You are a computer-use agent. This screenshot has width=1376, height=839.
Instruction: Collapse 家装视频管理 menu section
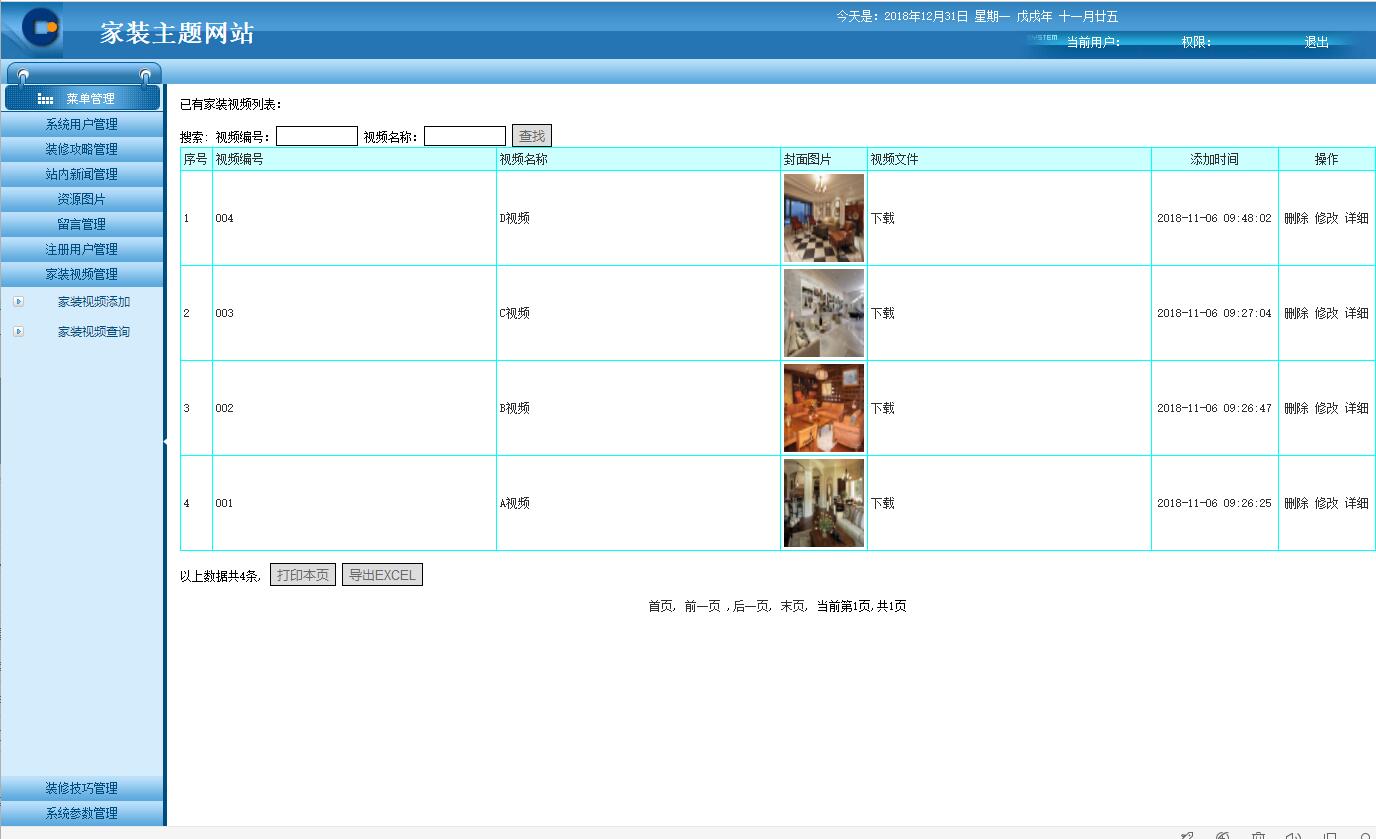(81, 274)
